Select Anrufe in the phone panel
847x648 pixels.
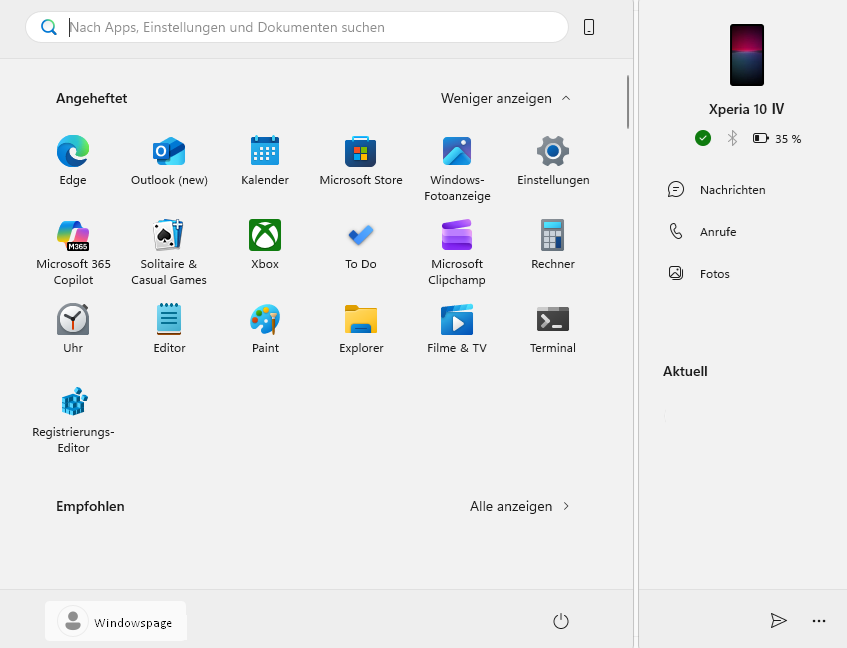[x=717, y=232]
